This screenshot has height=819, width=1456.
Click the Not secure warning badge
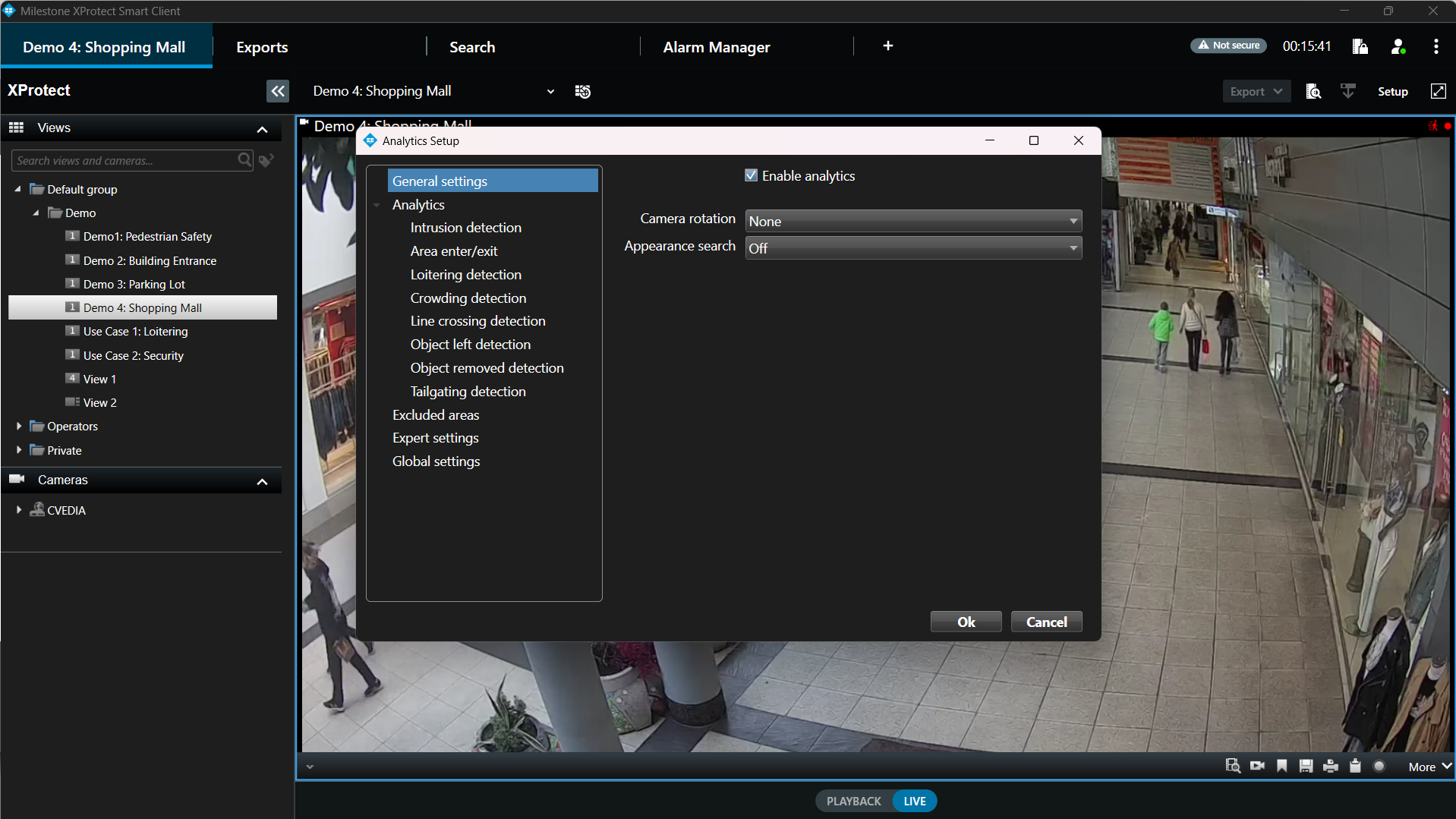point(1228,46)
